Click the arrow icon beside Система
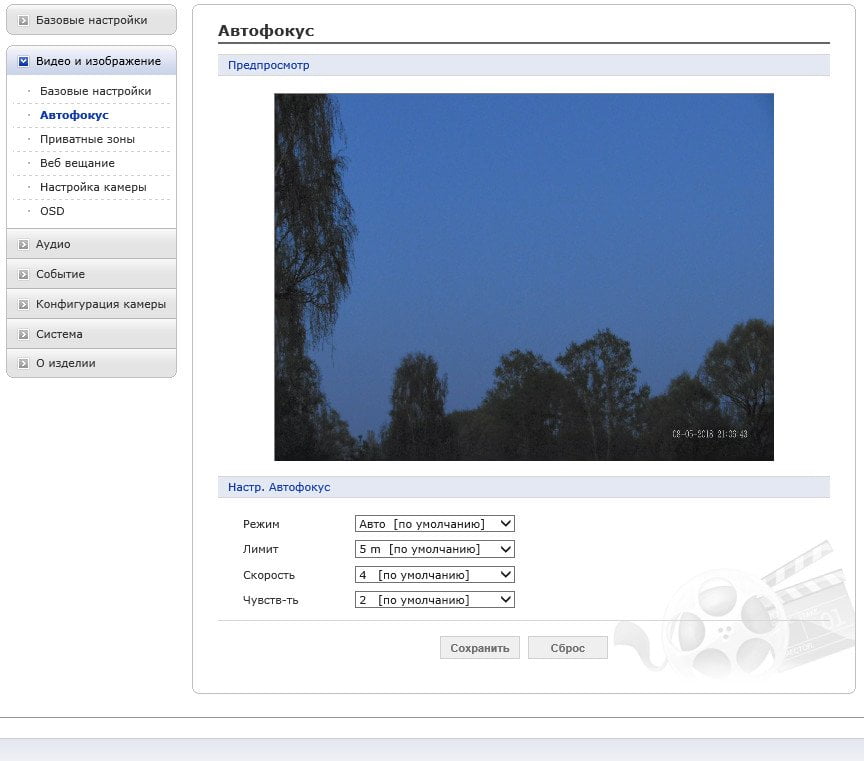 point(23,334)
